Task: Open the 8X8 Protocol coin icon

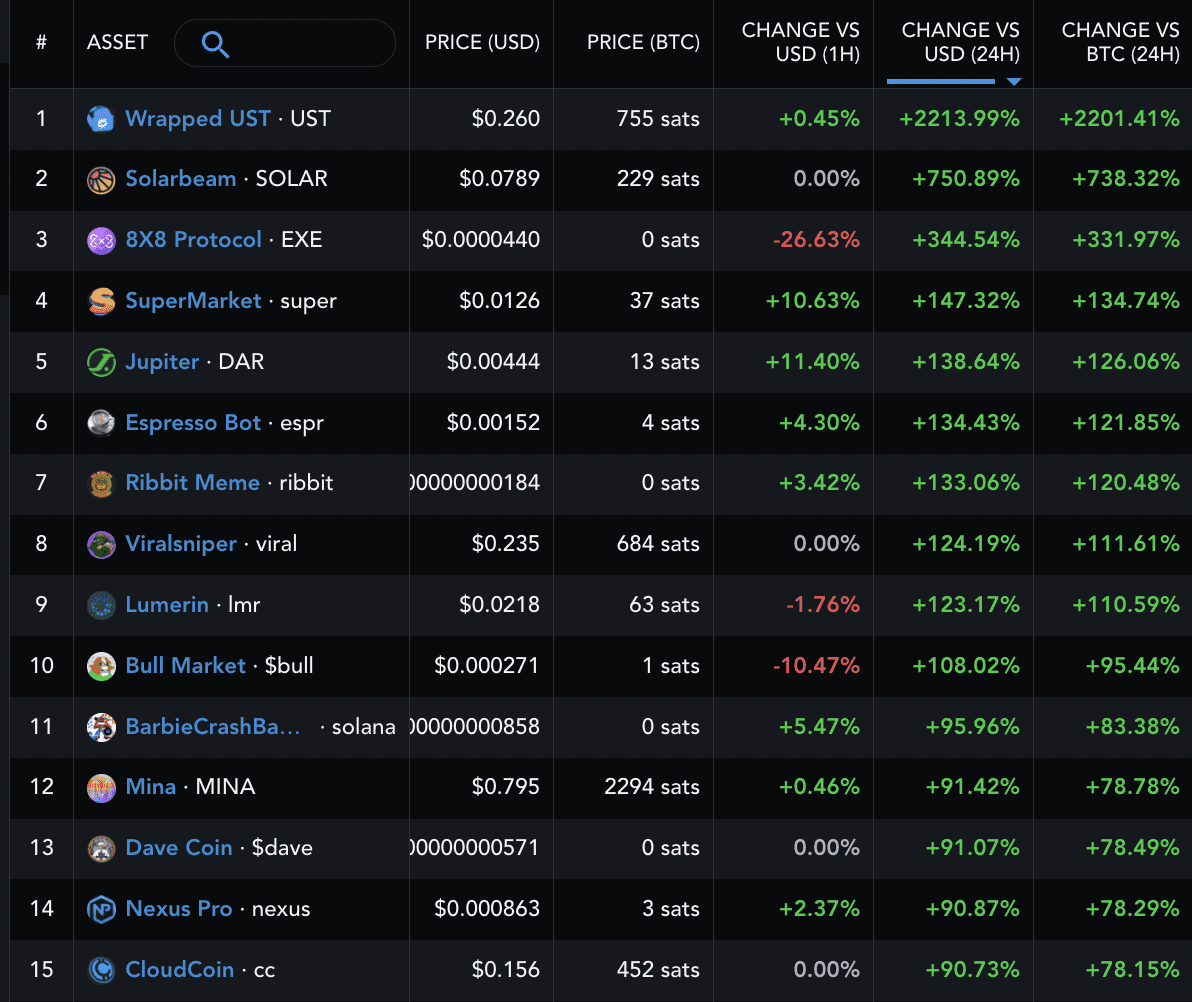Action: pyautogui.click(x=101, y=240)
